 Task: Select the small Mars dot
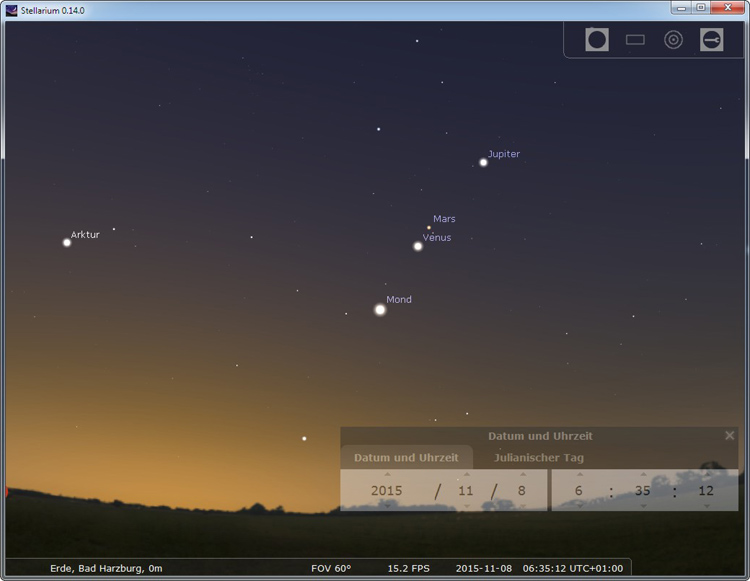click(x=429, y=228)
